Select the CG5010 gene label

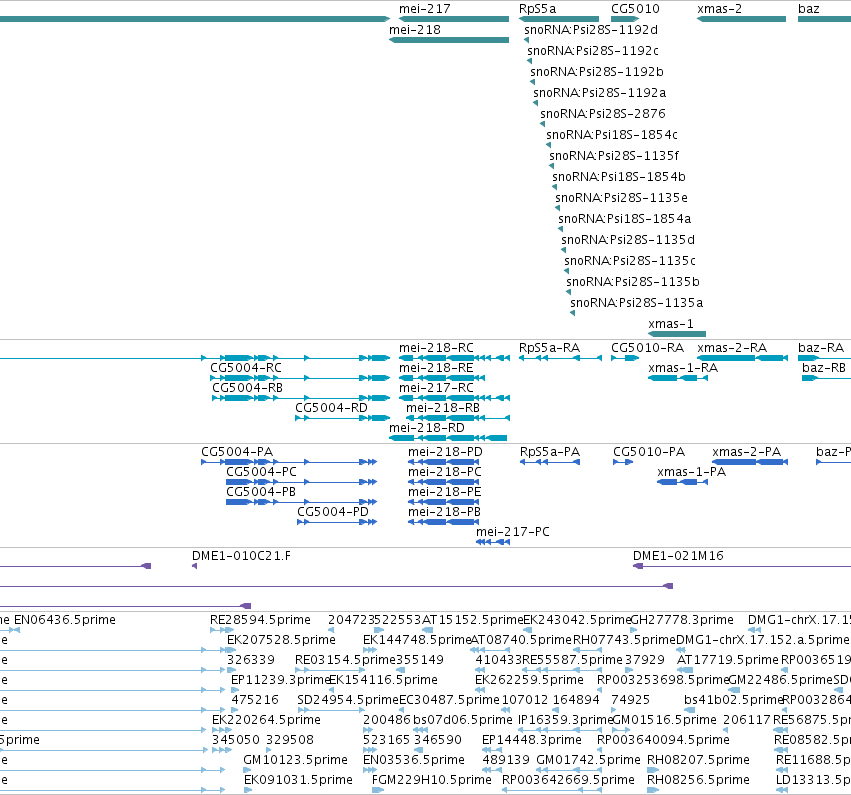click(x=635, y=9)
